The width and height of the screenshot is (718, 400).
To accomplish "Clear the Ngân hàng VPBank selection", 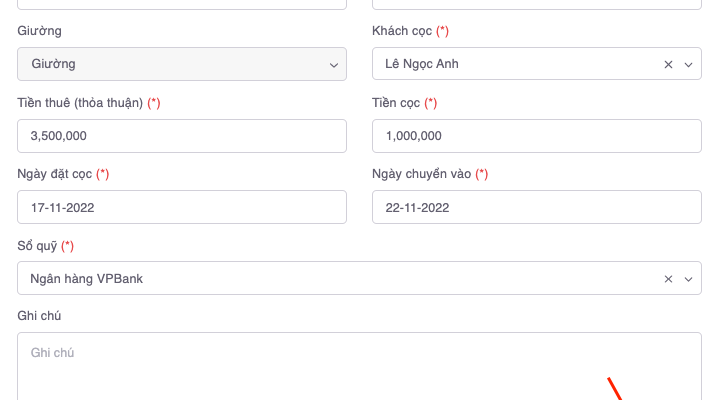I will (669, 279).
